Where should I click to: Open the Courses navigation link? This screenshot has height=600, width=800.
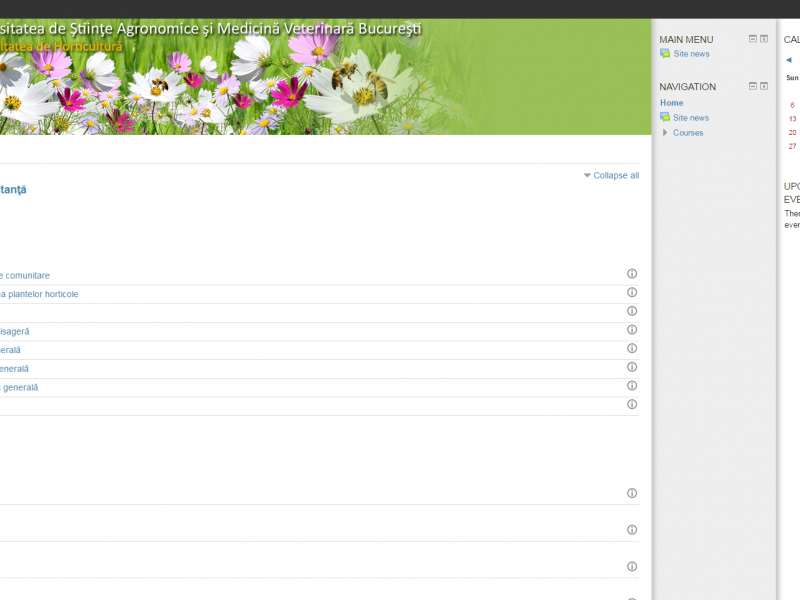pyautogui.click(x=688, y=133)
